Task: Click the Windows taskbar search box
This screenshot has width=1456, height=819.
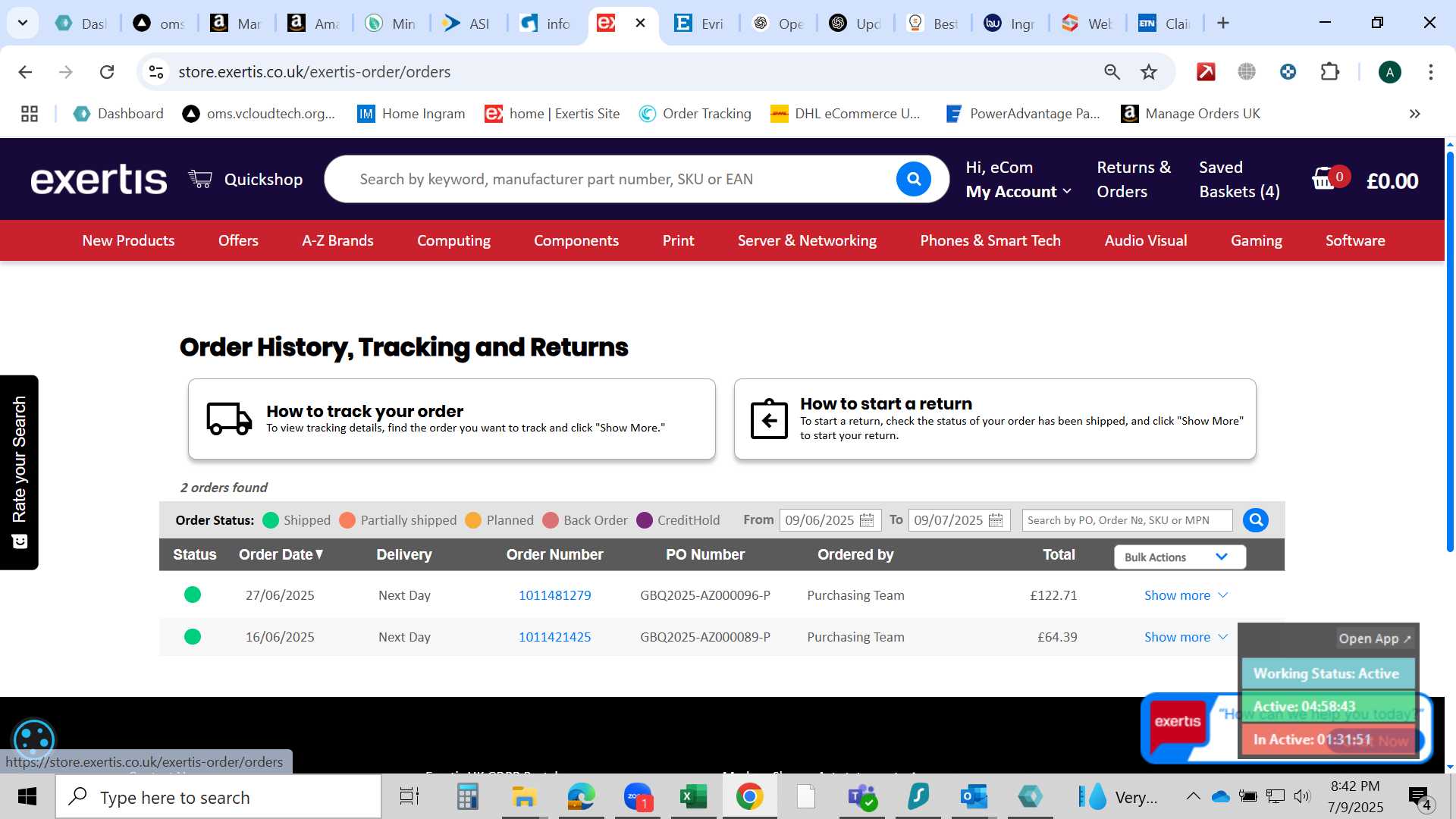Action: [218, 797]
